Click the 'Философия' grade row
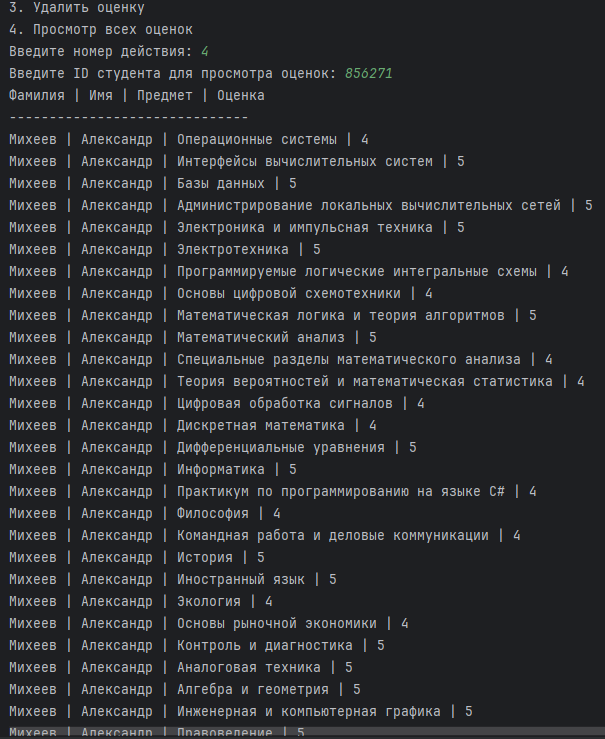The width and height of the screenshot is (605, 739). 145,514
